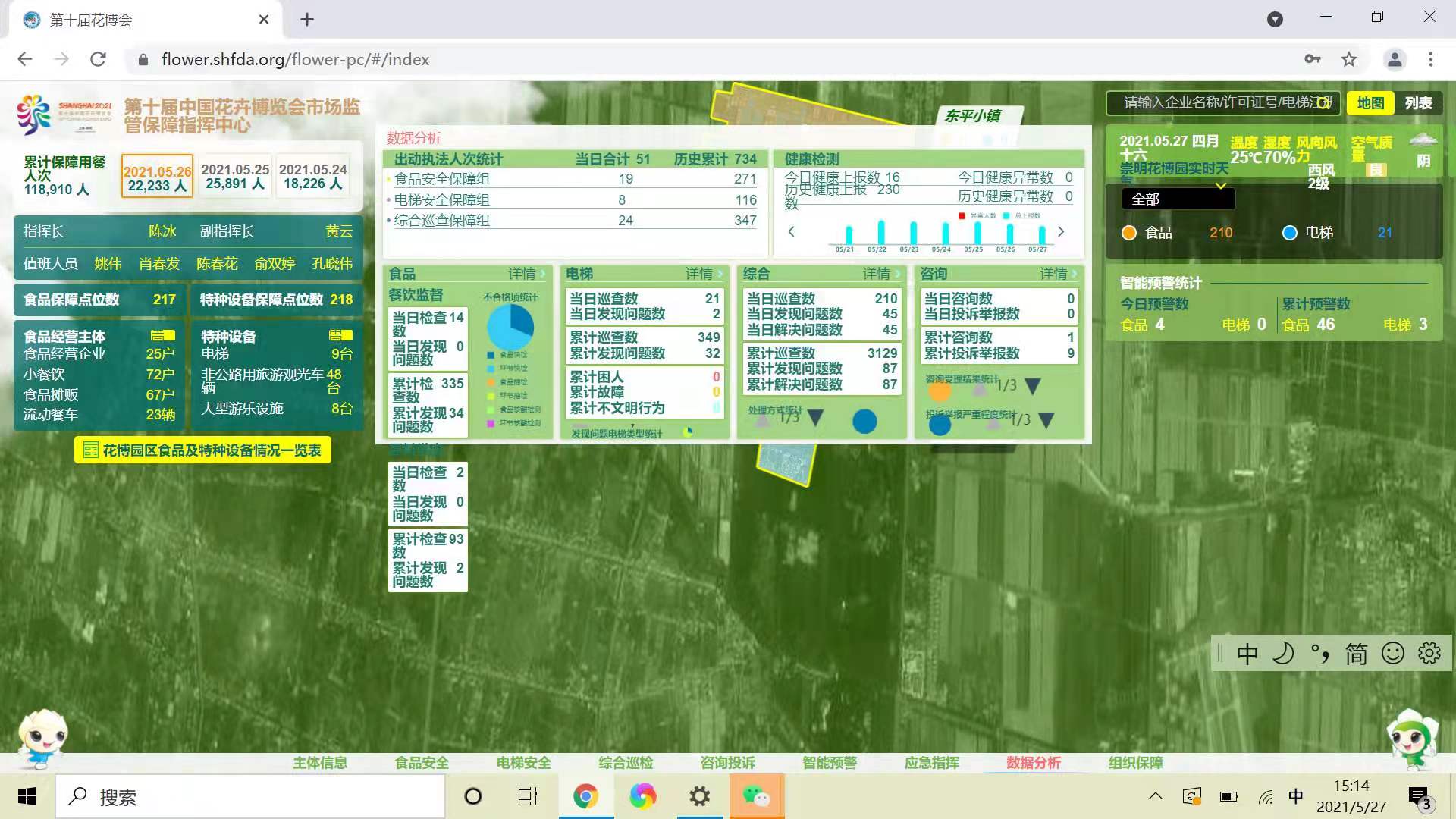Show hidden system tray icons
This screenshot has width=1456, height=819.
[1155, 796]
